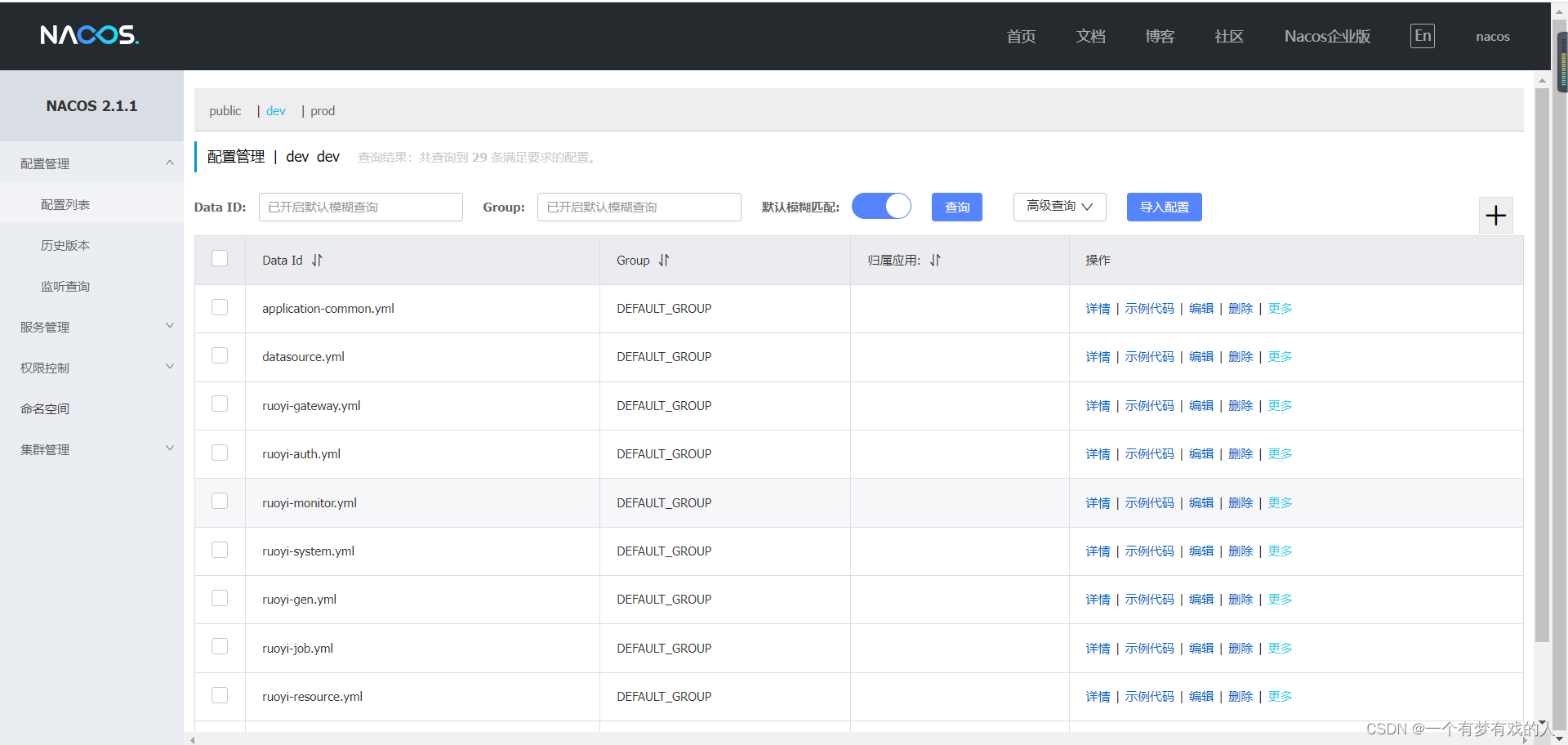
Task: Expand the 集群管理 sidebar section
Action: click(x=91, y=449)
